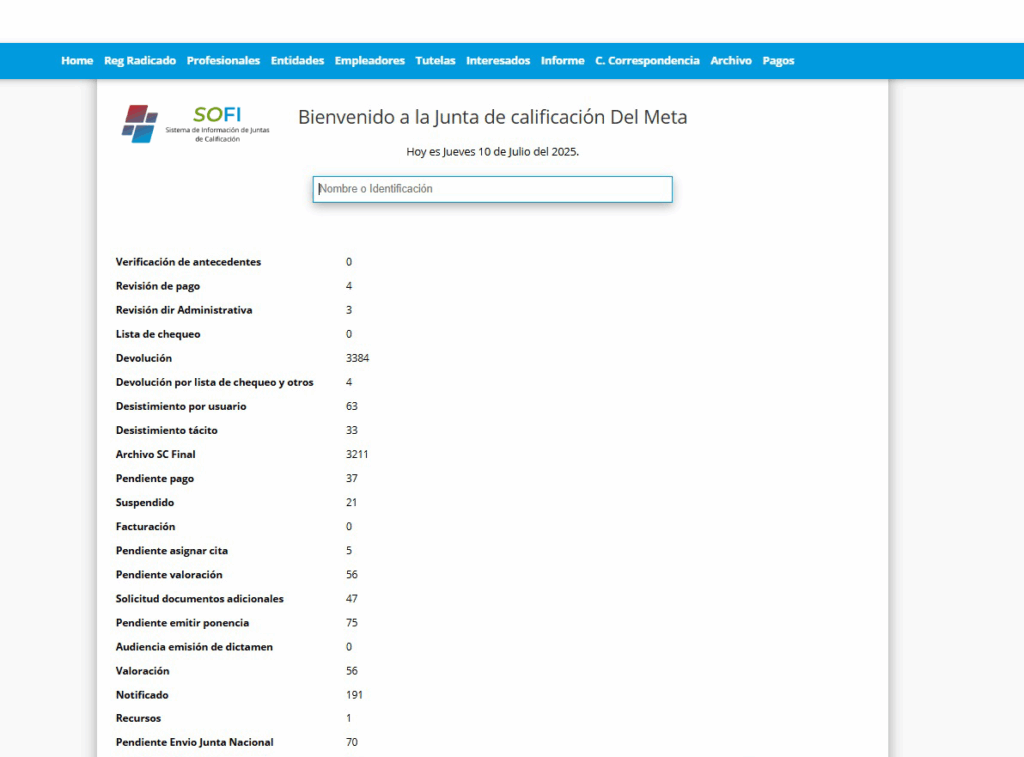
Task: Select Desistimiento tácito label
Action: tap(167, 430)
